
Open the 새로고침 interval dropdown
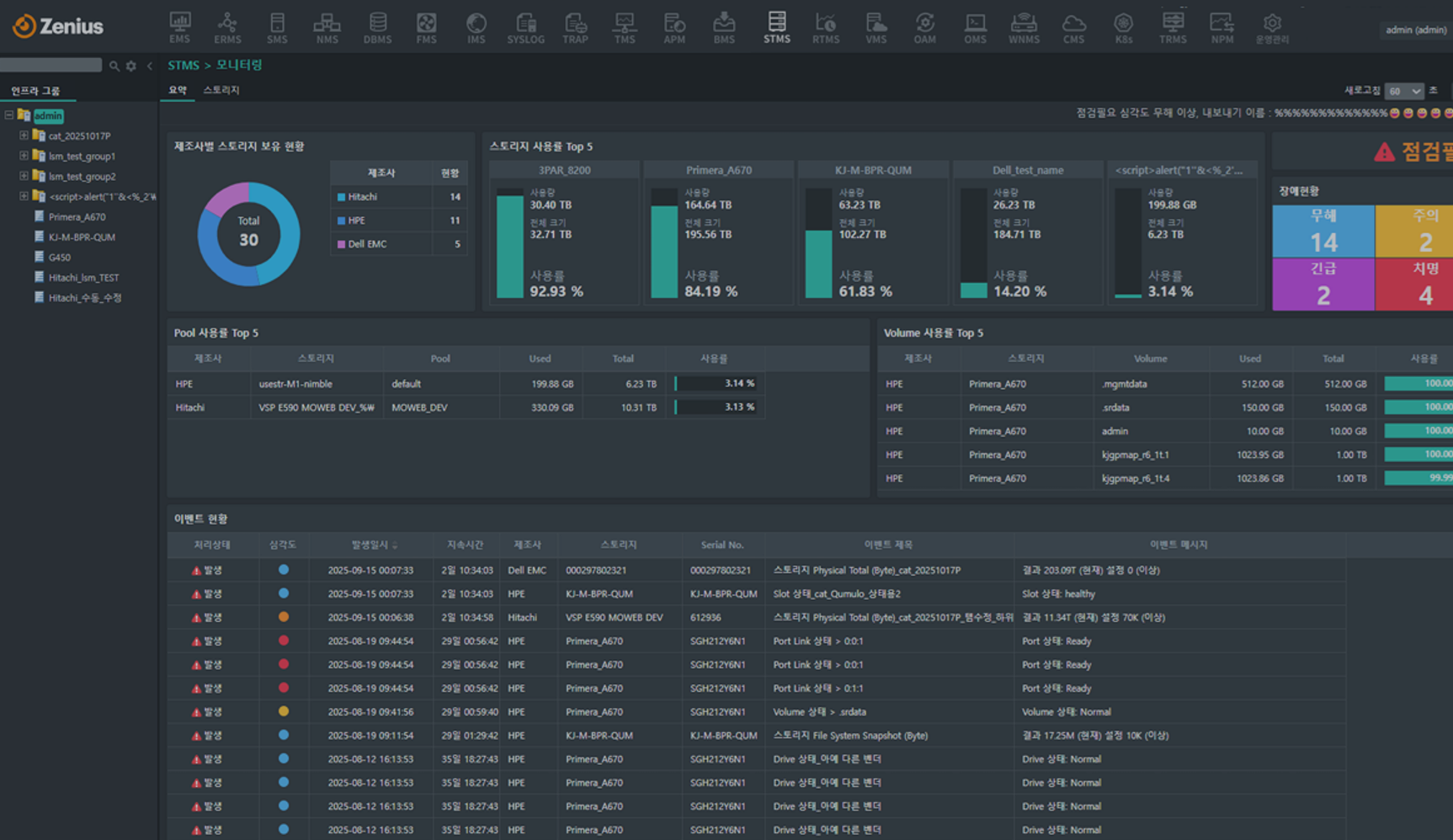[x=1403, y=91]
